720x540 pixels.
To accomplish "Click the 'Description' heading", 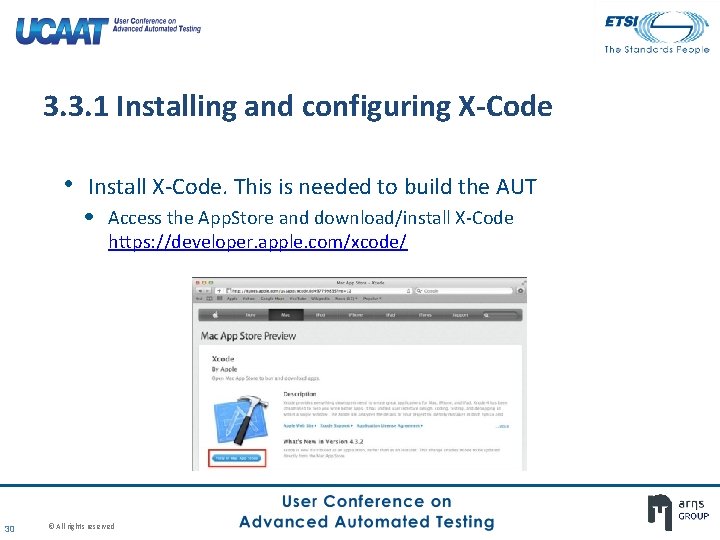I will 300,394.
